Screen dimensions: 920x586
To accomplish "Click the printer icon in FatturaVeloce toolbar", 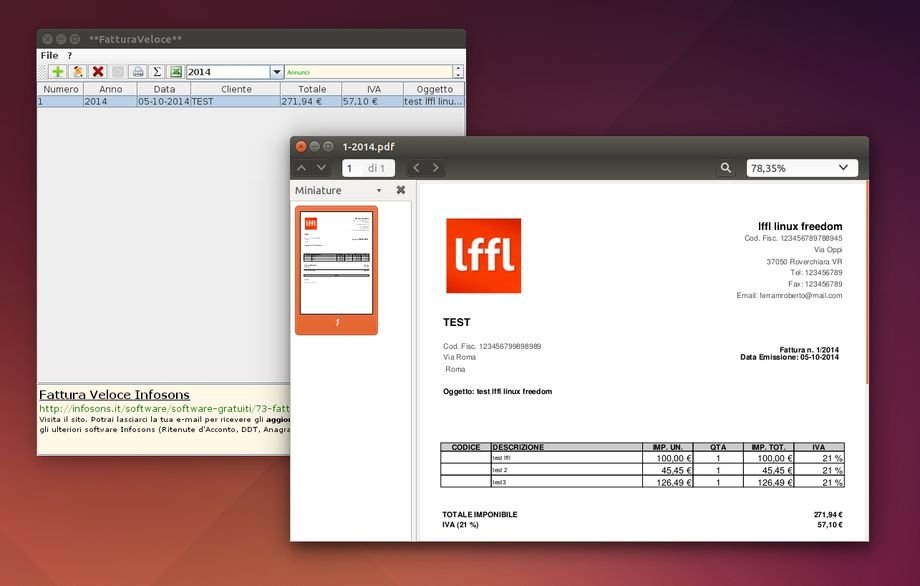I will (138, 72).
